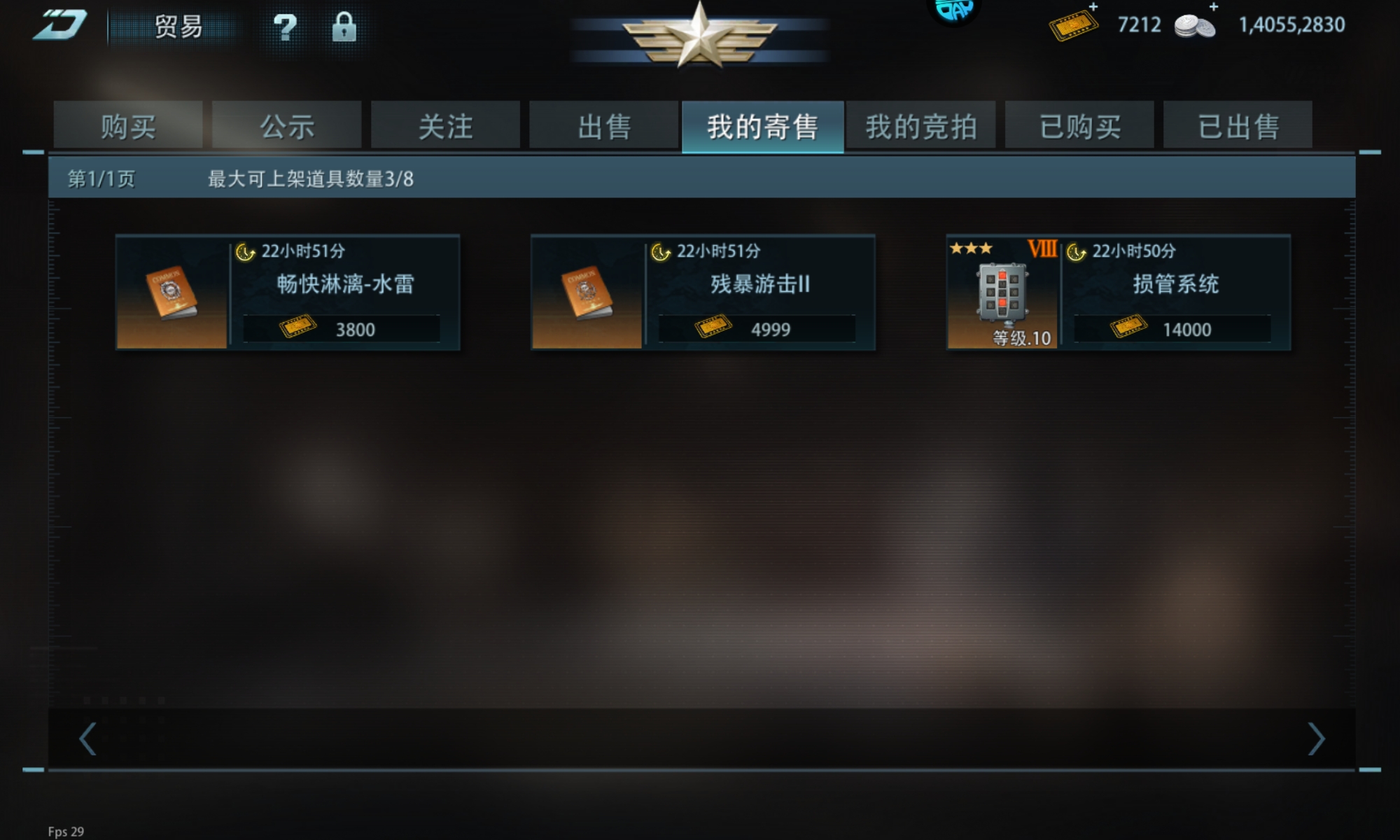Go to the 出售 tab
This screenshot has height=840, width=1400.
(604, 125)
